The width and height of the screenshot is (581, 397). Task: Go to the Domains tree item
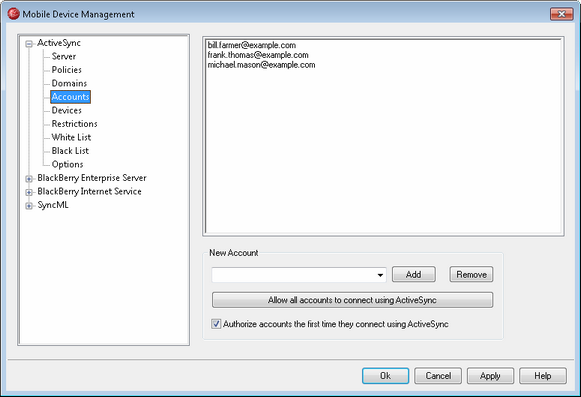69,83
